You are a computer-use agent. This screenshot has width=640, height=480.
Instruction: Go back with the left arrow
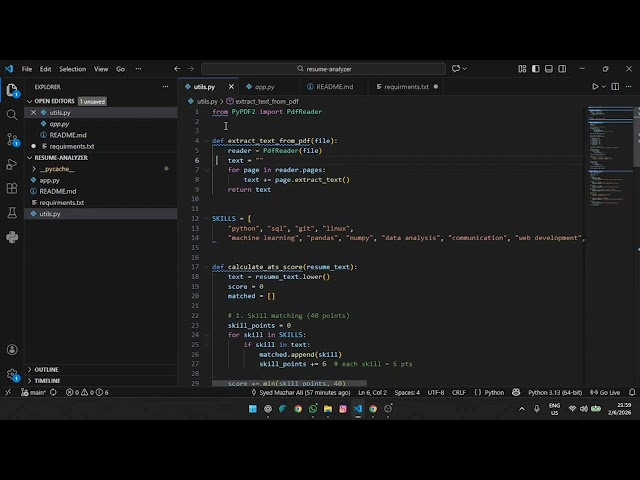pos(177,69)
